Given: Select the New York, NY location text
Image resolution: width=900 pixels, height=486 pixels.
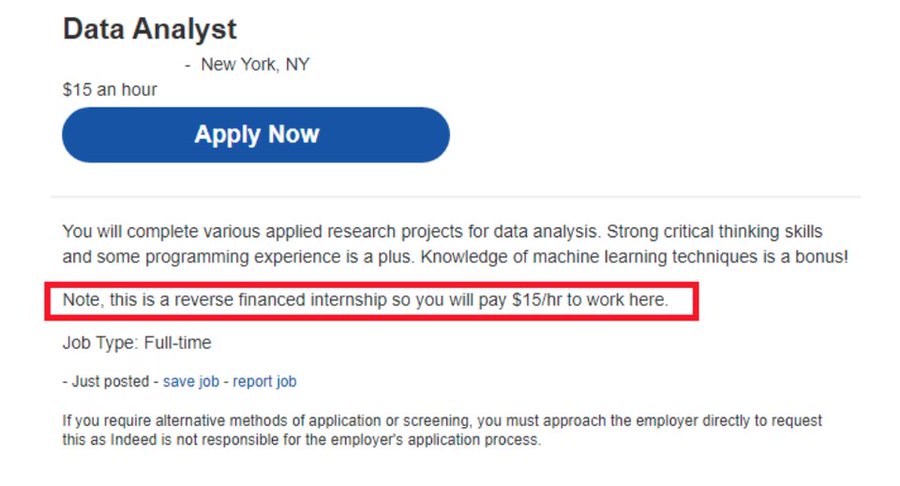Looking at the screenshot, I should (255, 65).
